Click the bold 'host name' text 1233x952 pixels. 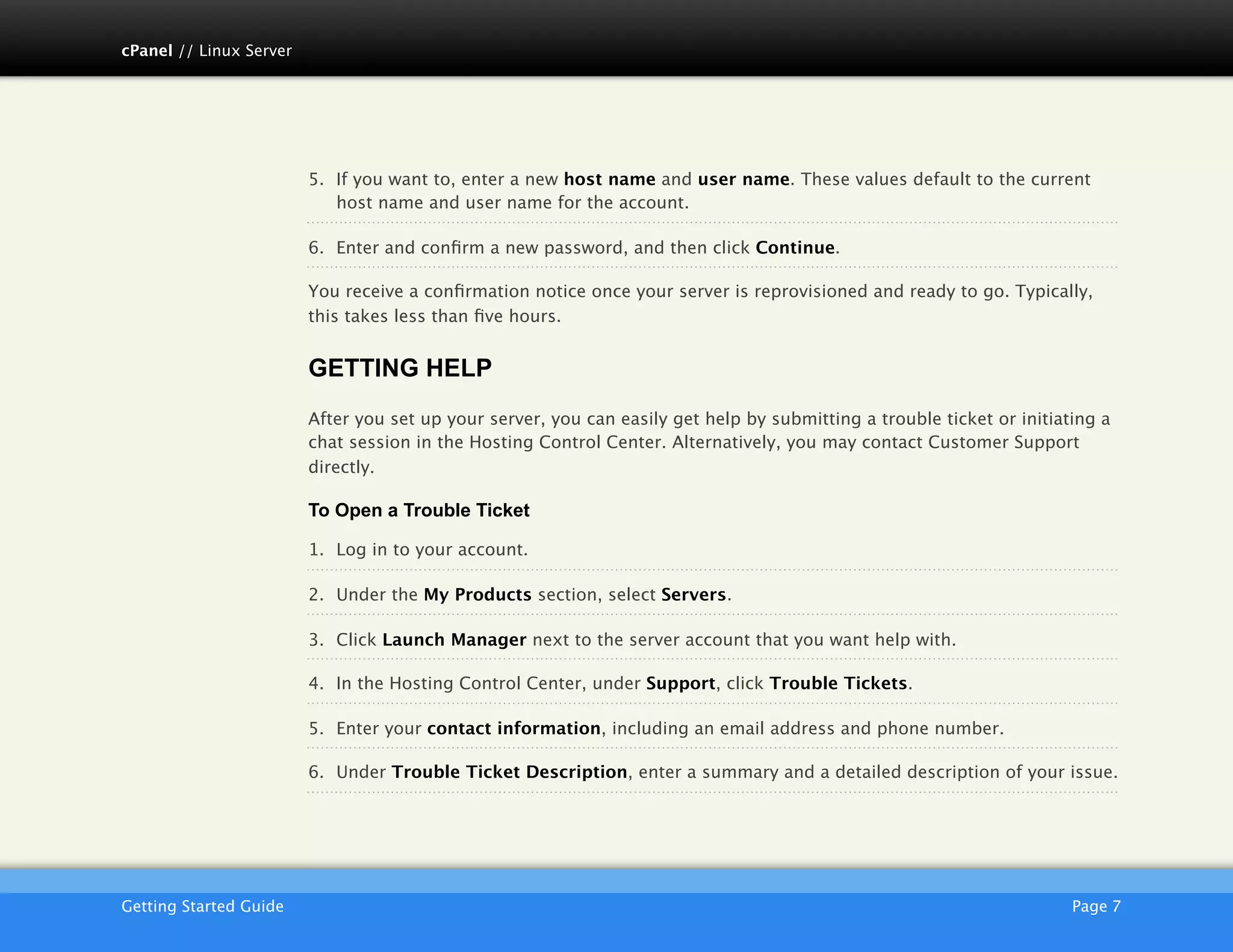609,179
